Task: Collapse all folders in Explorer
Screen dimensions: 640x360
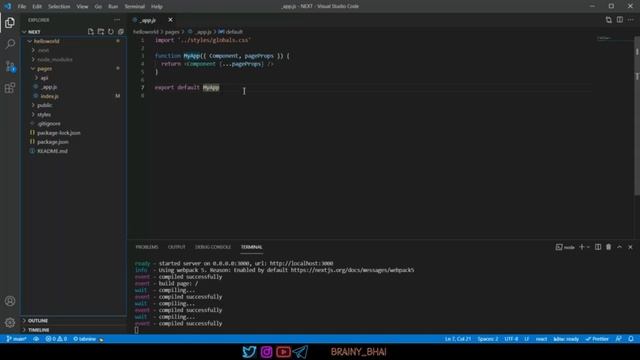Action: pyautogui.click(x=121, y=31)
